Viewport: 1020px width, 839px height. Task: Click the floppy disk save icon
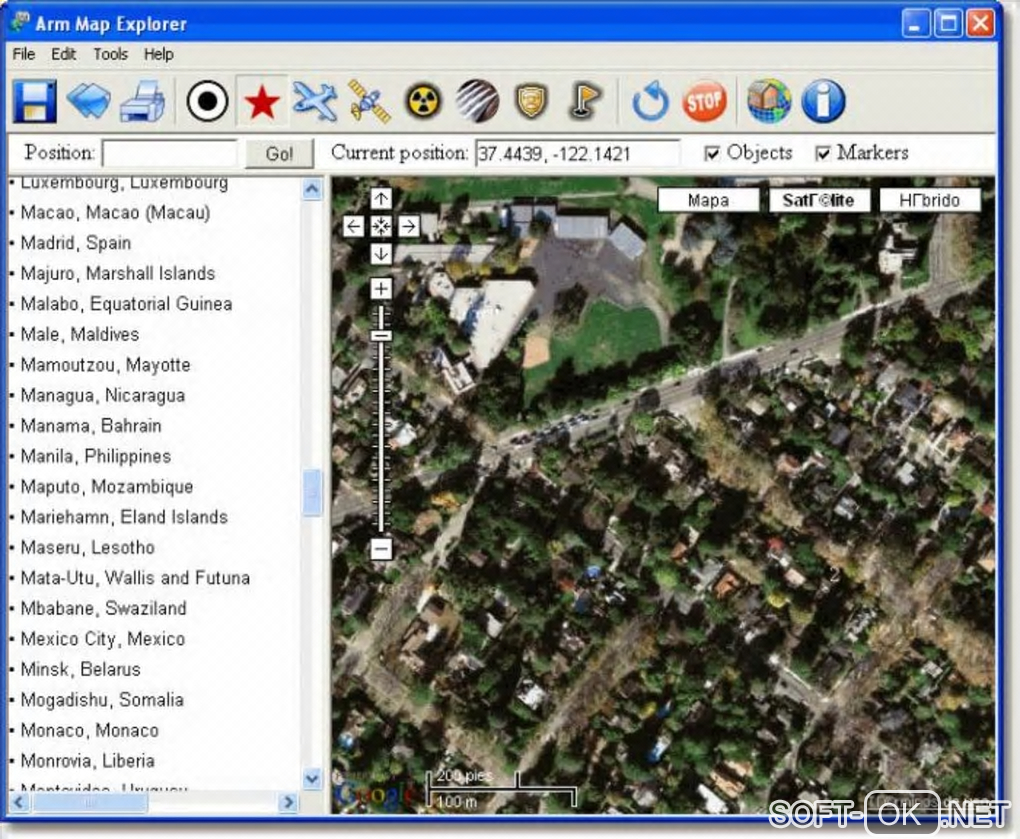pos(34,102)
